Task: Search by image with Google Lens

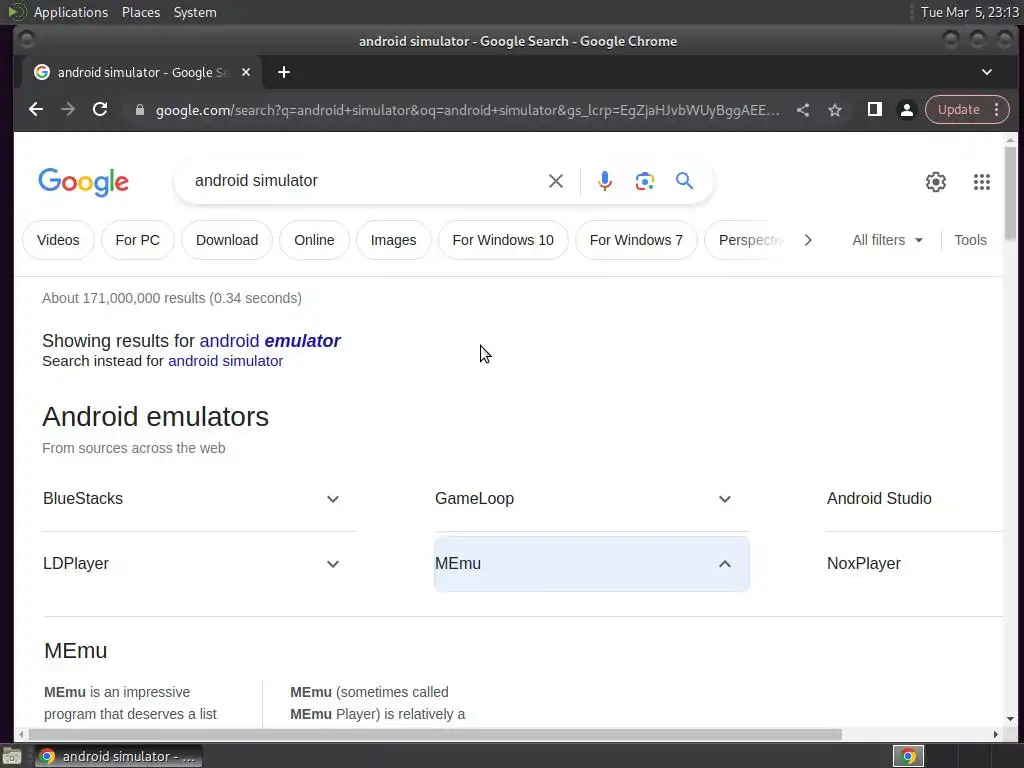Action: [645, 181]
